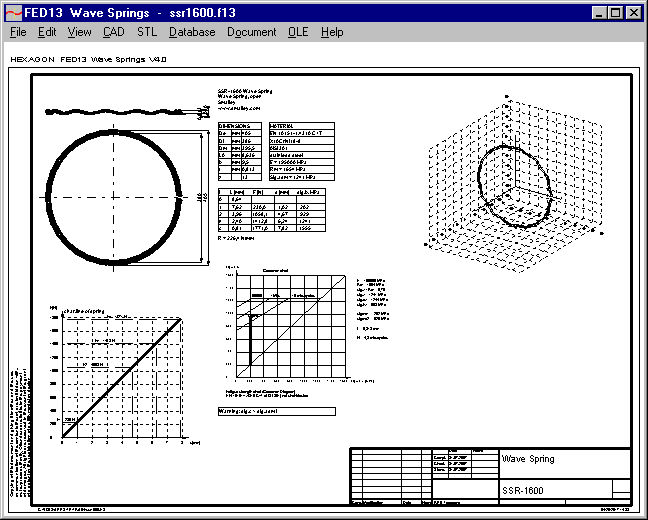Close the FED13 Wave Springs window

pos(633,13)
